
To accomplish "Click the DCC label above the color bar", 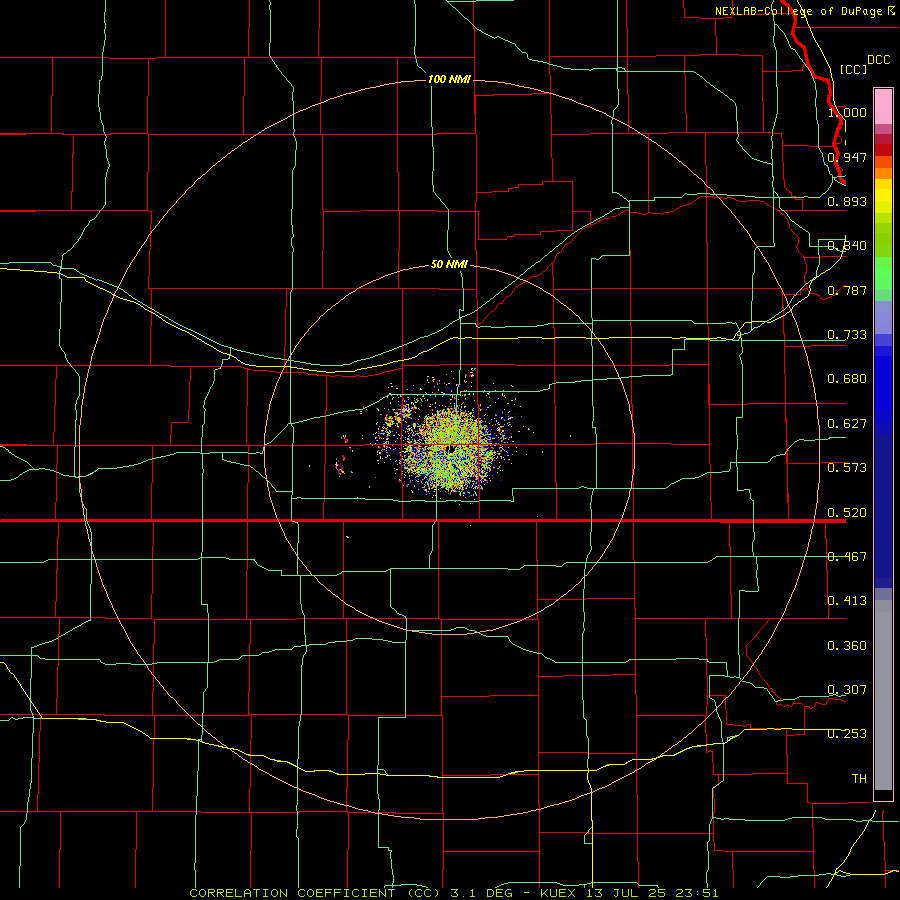I will click(878, 60).
